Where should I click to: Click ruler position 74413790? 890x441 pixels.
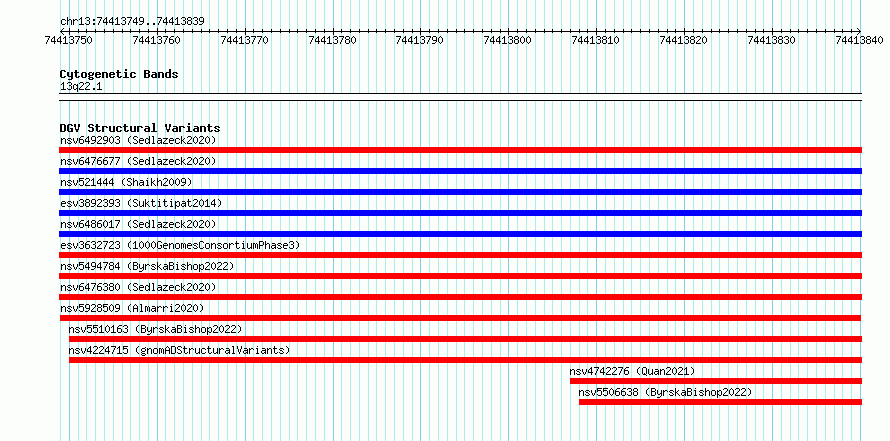pyautogui.click(x=420, y=40)
